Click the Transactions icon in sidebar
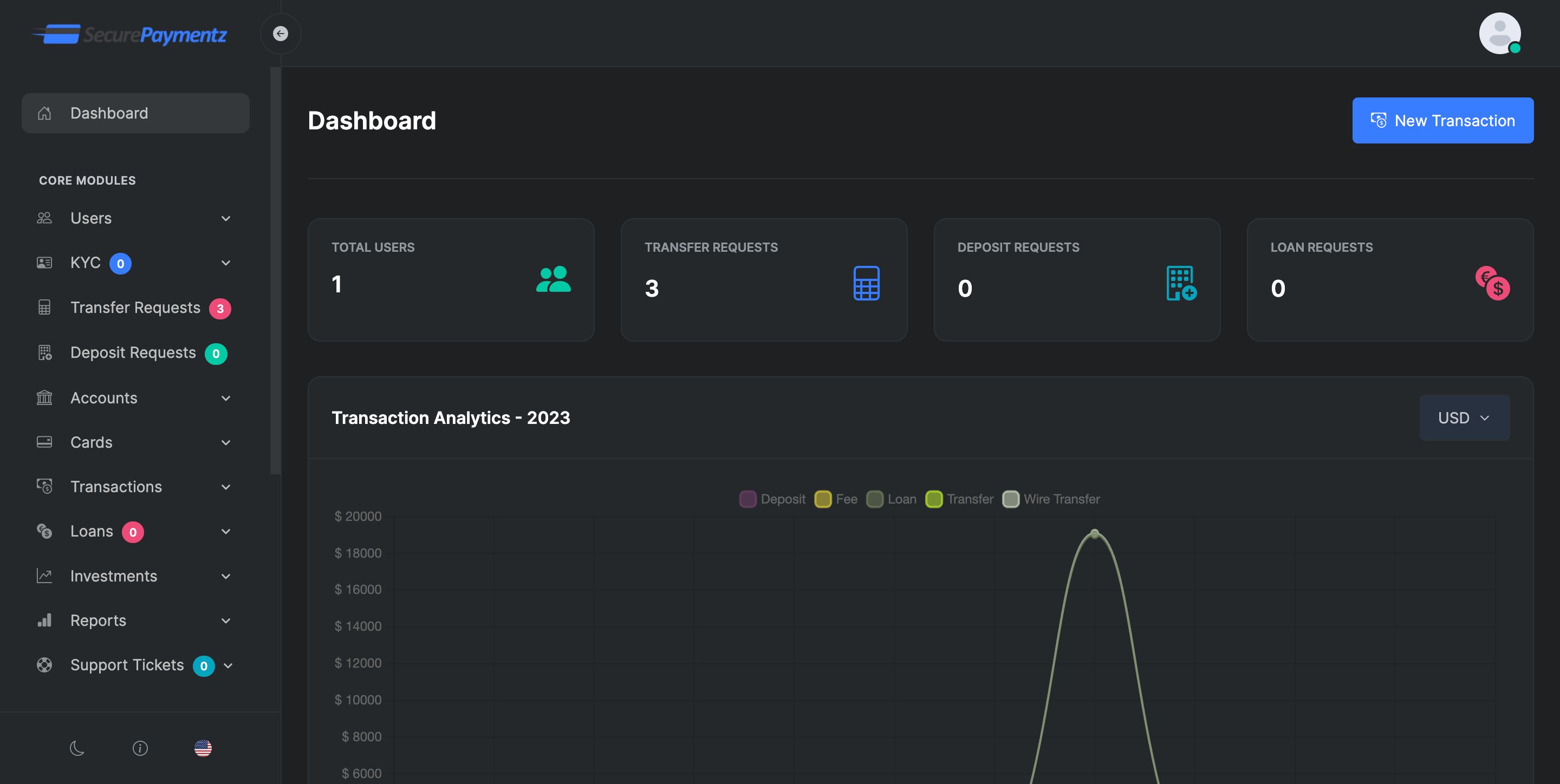Image resolution: width=1560 pixels, height=784 pixels. (44, 486)
